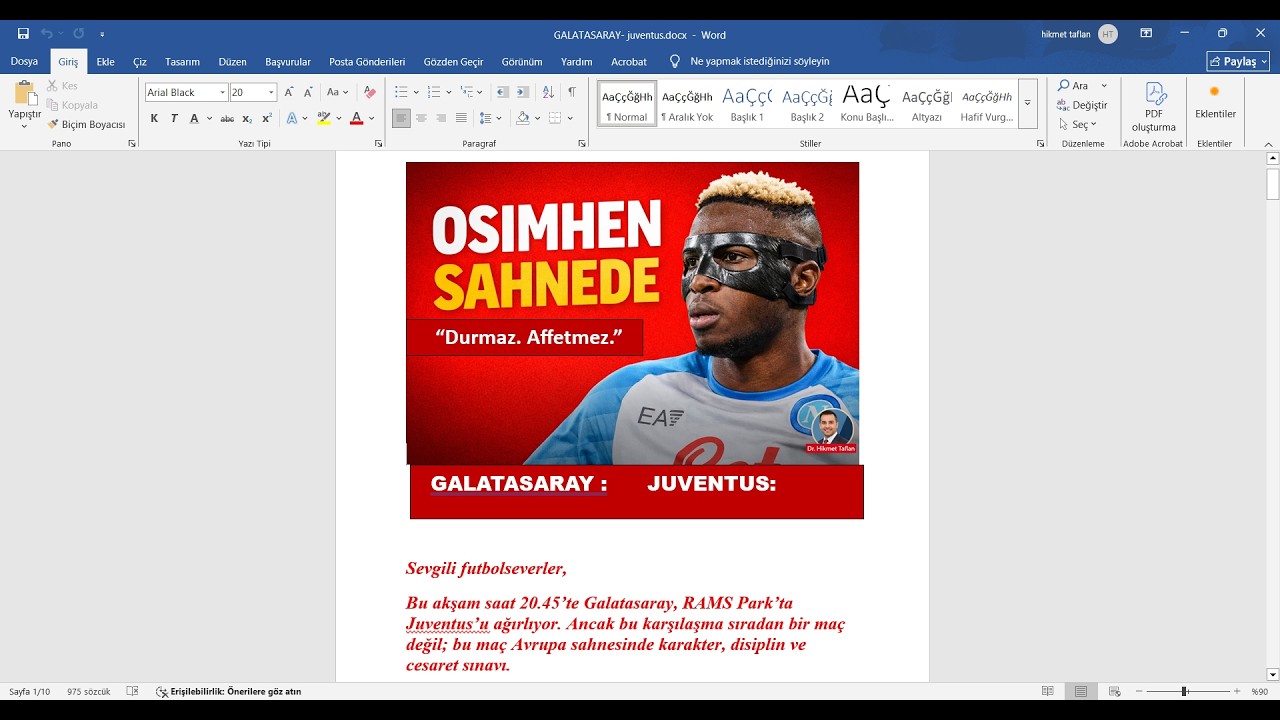
Task: Align the paragraph to the left
Action: (401, 118)
